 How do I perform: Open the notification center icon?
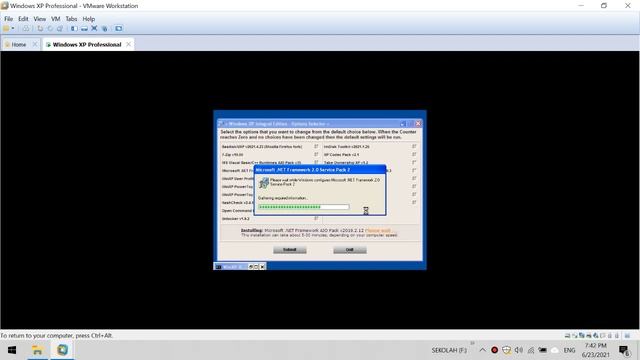point(624,350)
